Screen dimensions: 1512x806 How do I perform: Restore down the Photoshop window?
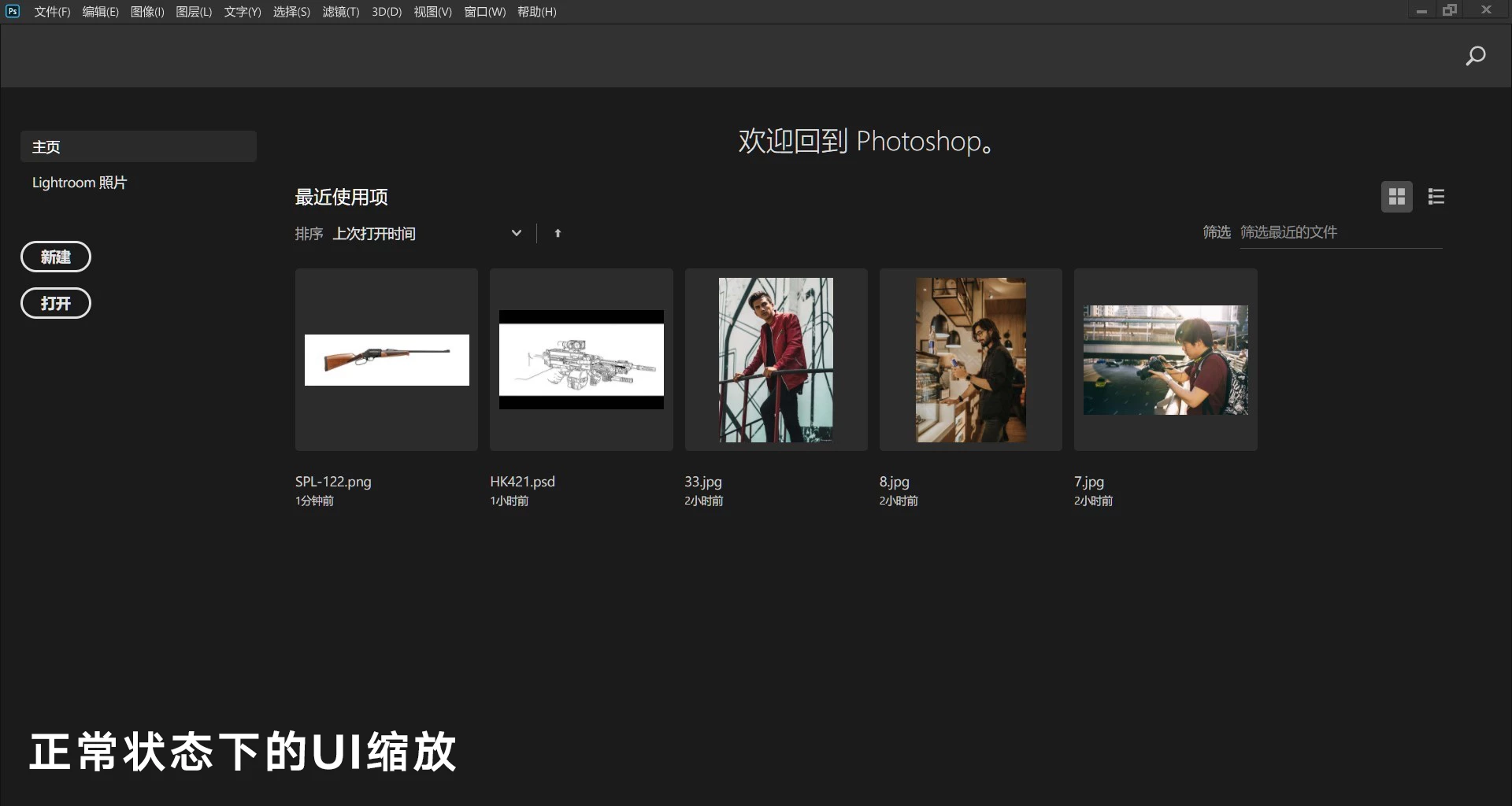click(x=1450, y=10)
